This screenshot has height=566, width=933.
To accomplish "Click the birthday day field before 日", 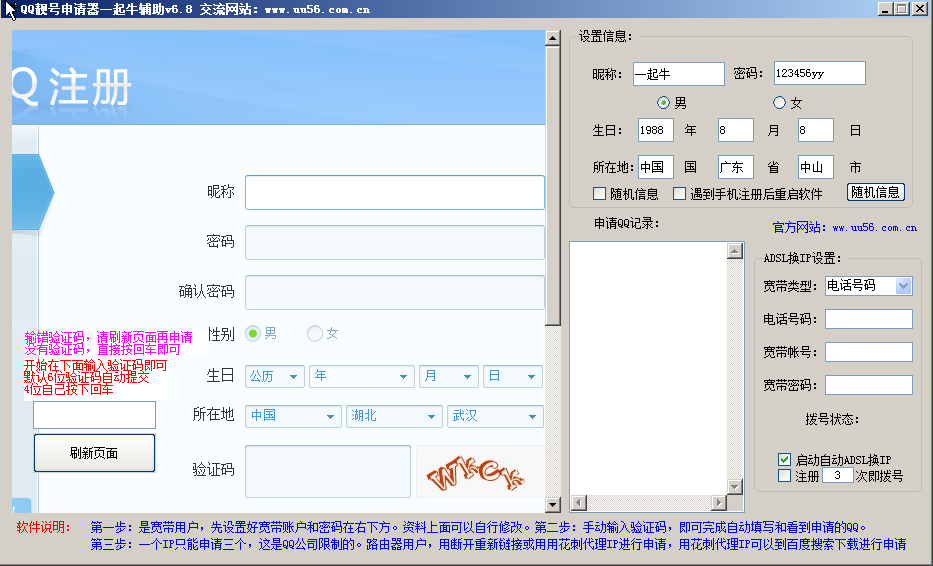I will [816, 130].
